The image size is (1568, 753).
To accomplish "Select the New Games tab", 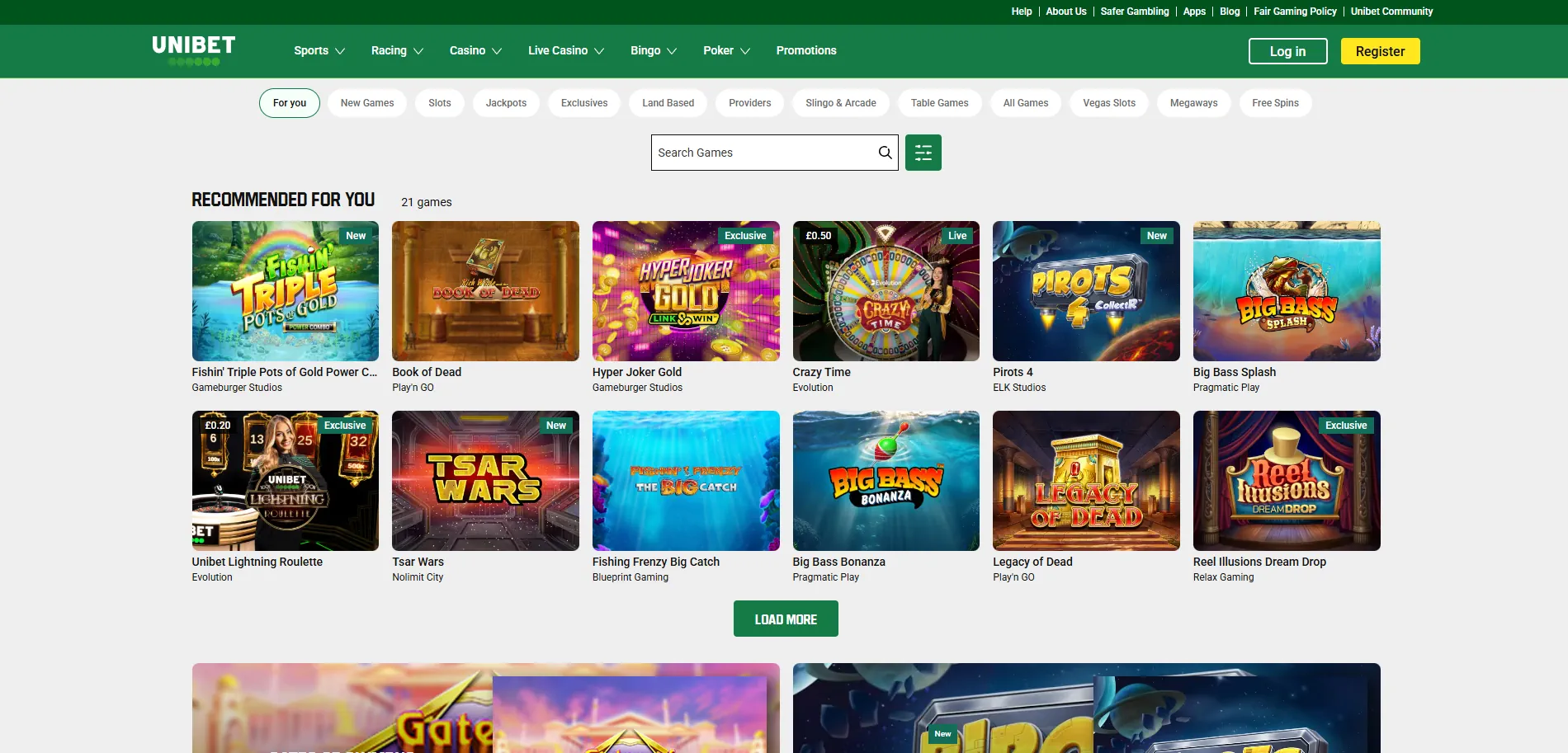I will [367, 103].
